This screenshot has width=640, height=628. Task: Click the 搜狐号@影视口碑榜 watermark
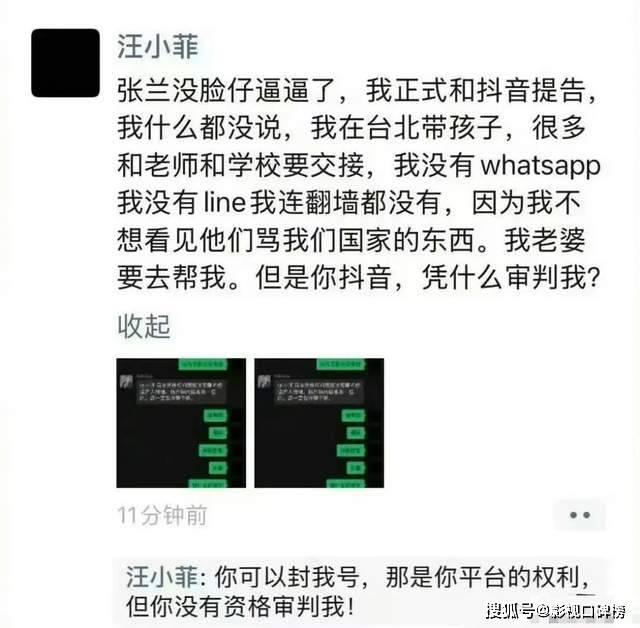(556, 611)
